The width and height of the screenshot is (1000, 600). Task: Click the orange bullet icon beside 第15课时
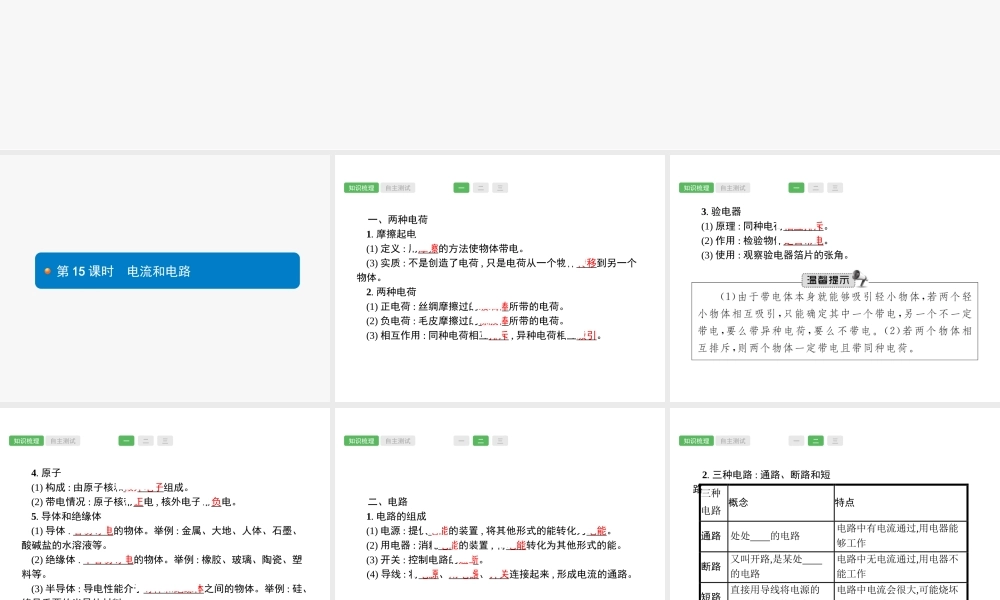[x=47, y=271]
